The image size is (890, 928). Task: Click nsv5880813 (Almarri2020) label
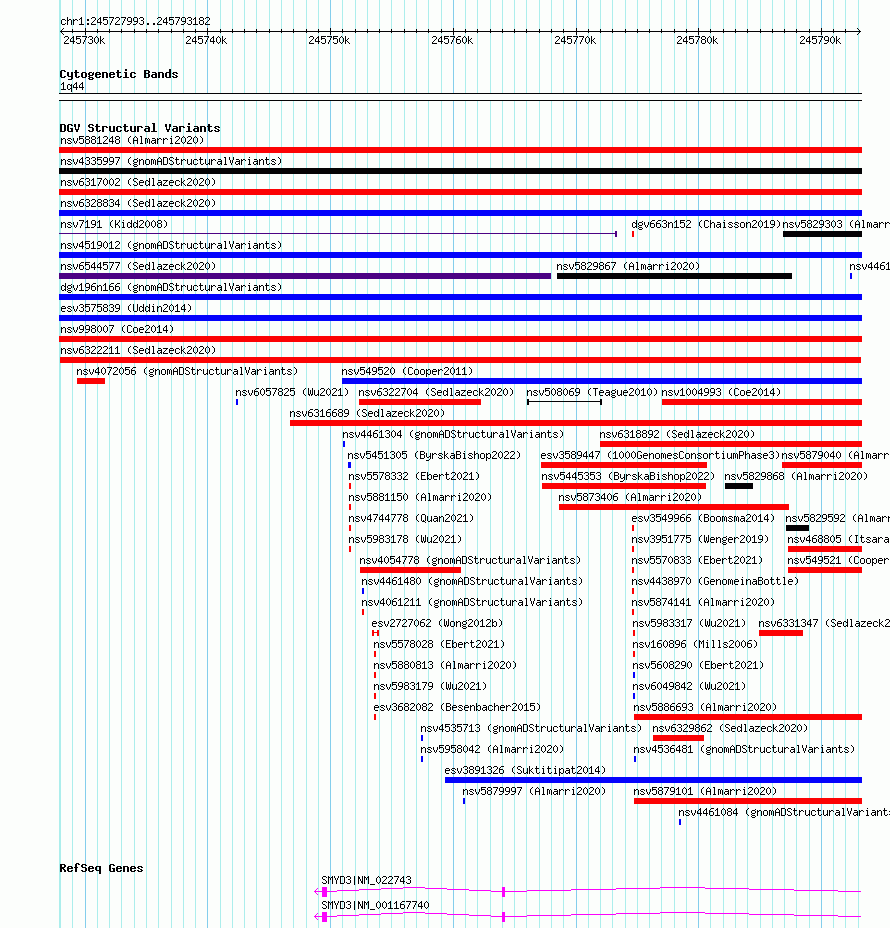445,665
